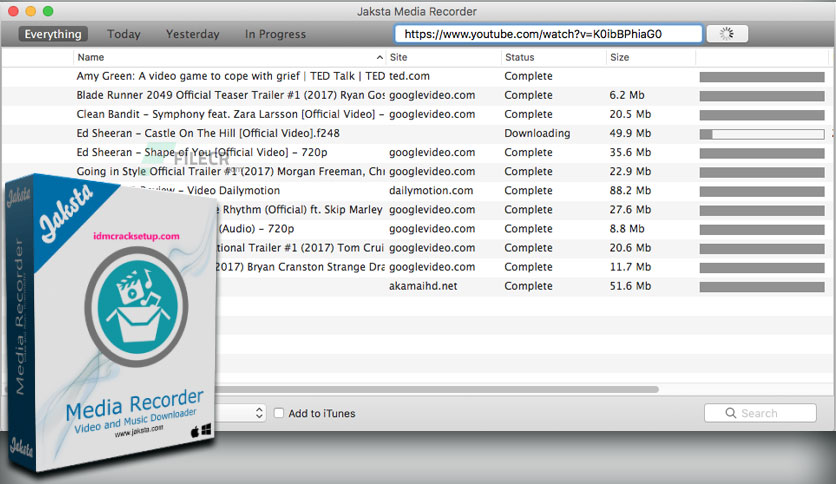Select Going in Style Official Trailer row

(416, 172)
